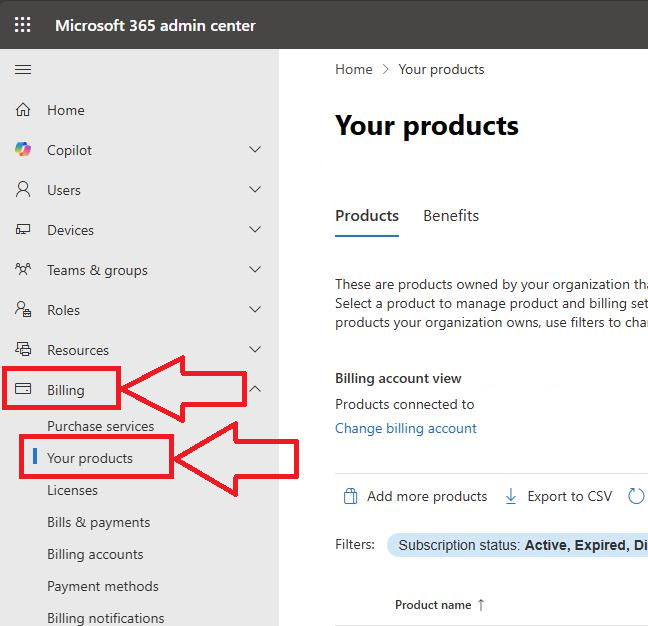Click the Refresh circular arrow icon
Screen dimensions: 648x626
636,496
